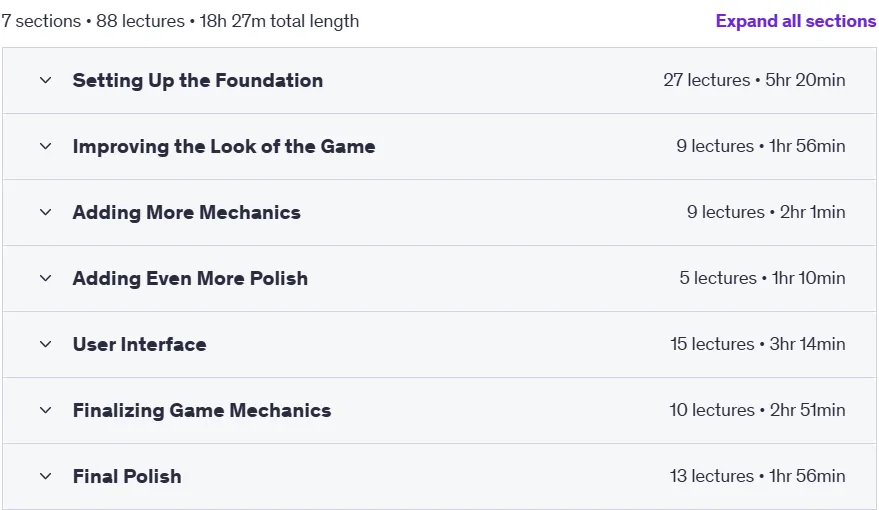Expand the Setting Up the Foundation chevron
The width and height of the screenshot is (879, 510).
pos(45,80)
